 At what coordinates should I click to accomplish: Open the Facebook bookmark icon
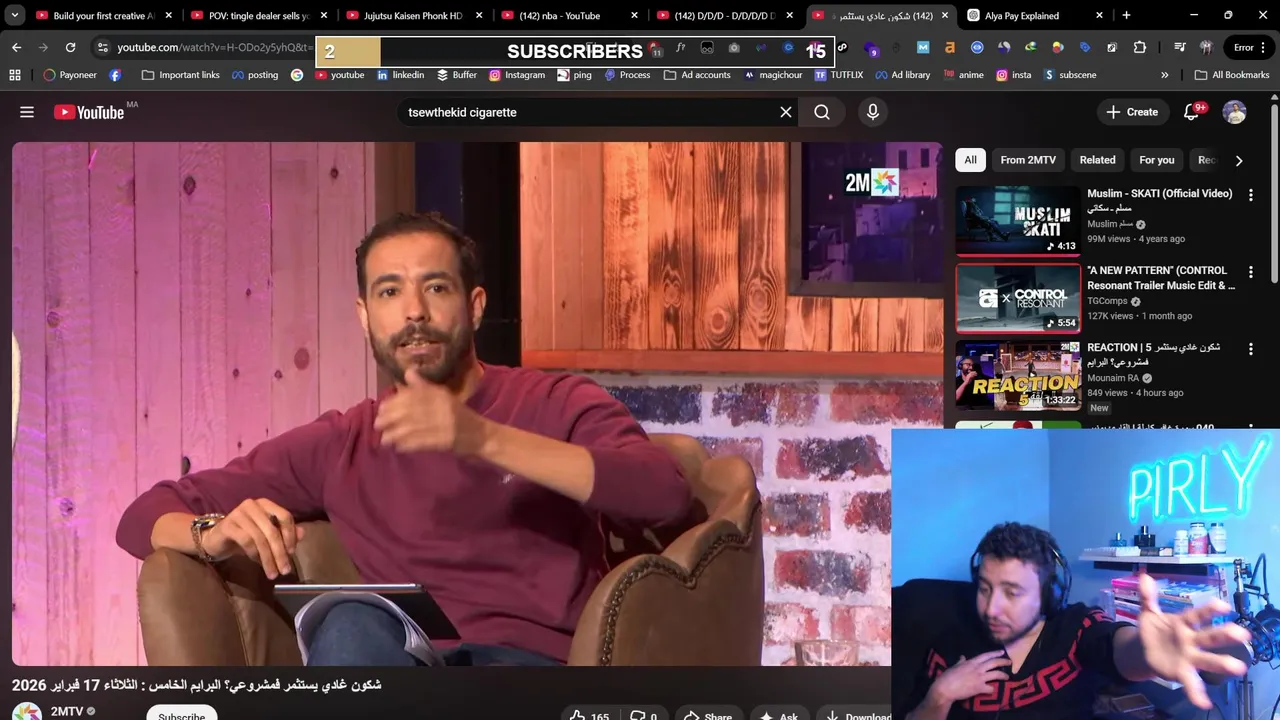[x=115, y=75]
